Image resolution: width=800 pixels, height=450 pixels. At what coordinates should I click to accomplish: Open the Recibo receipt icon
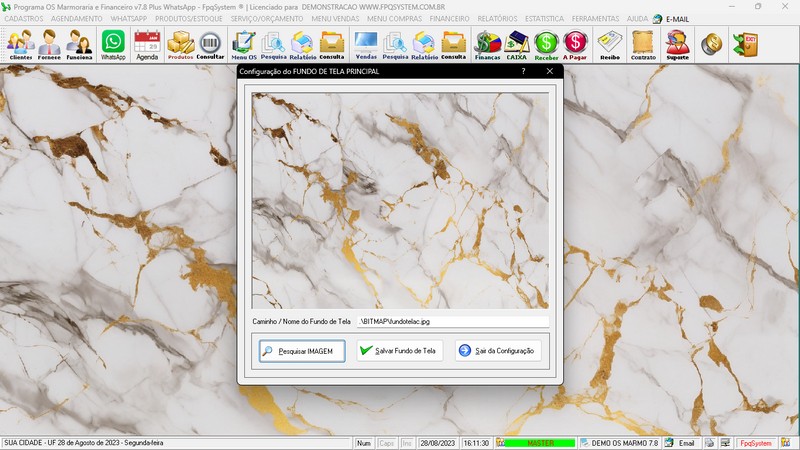pyautogui.click(x=610, y=45)
